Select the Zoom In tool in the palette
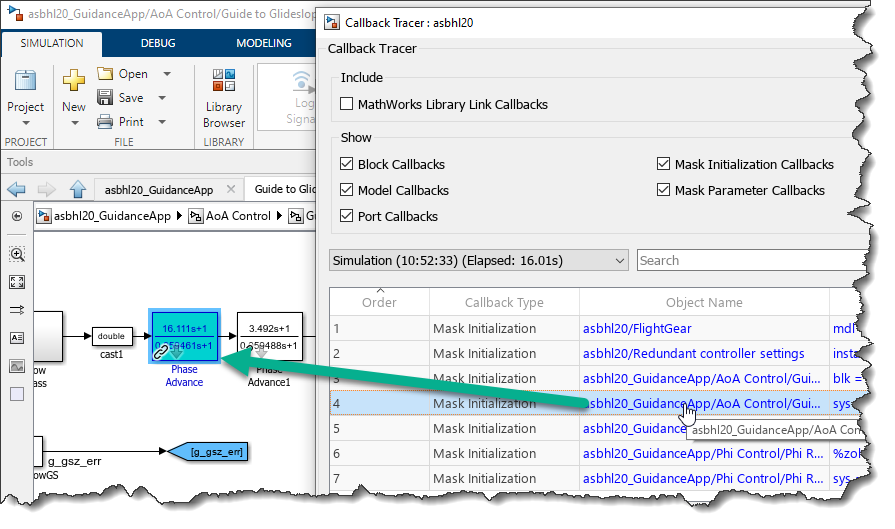Screen dimensions: 895x529 coord(17,254)
